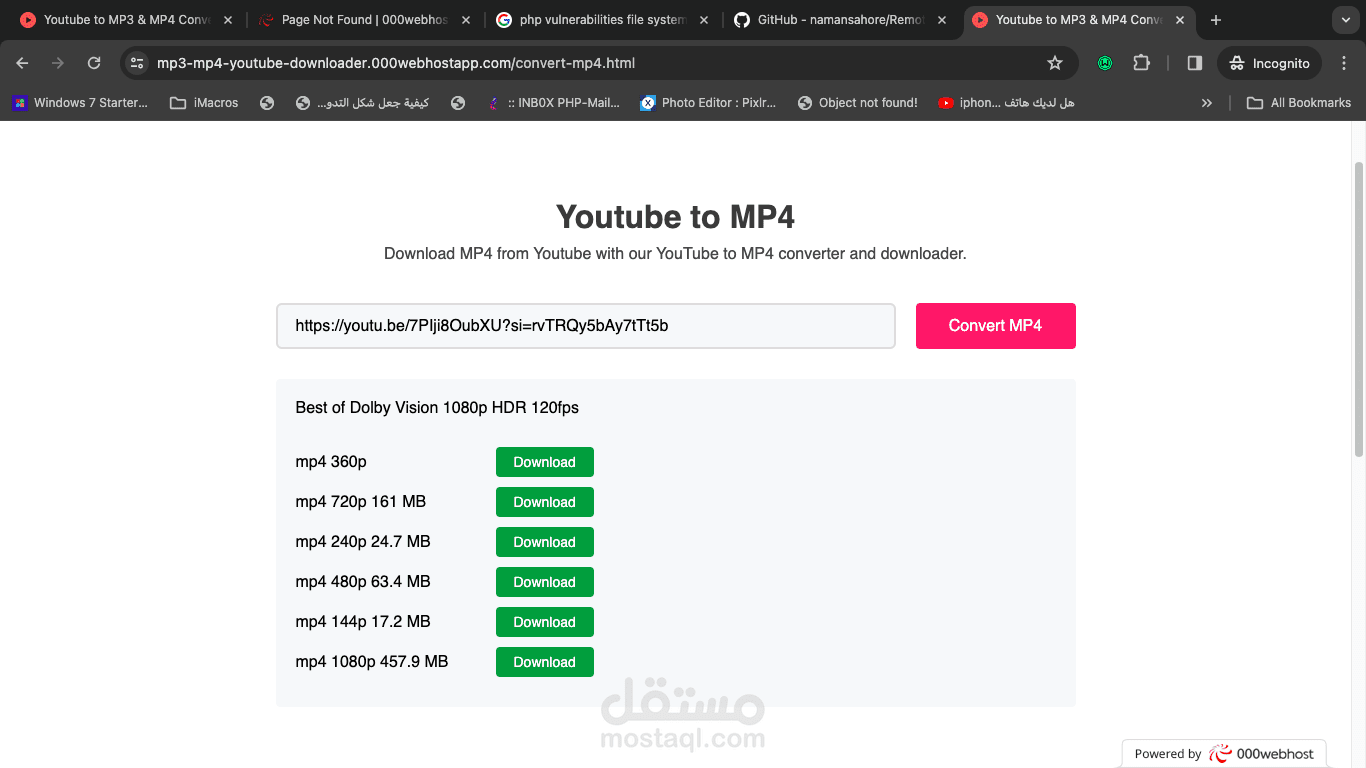This screenshot has width=1366, height=768.
Task: Download the mp4 720p 161 MB version
Action: tap(545, 502)
